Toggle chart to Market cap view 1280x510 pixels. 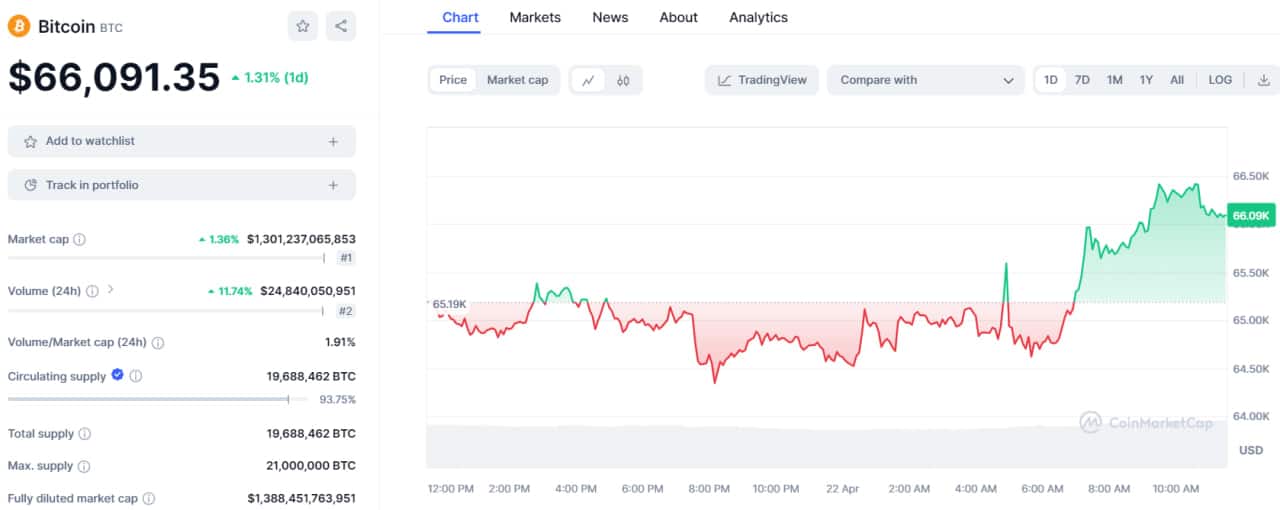(517, 80)
